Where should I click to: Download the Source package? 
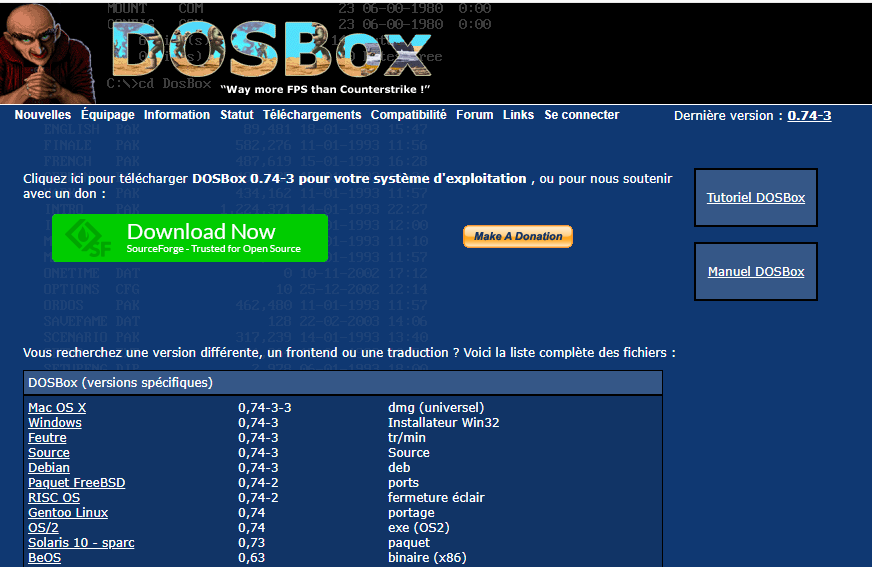pyautogui.click(x=49, y=452)
